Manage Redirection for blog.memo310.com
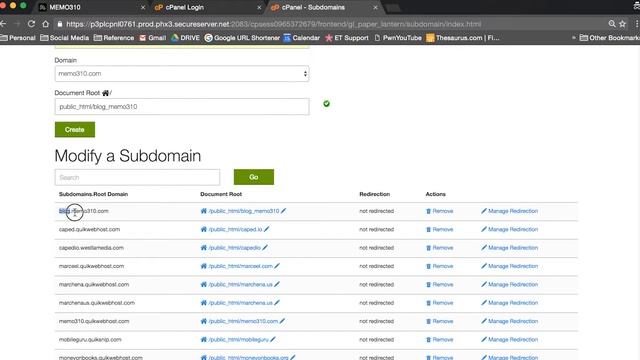This screenshot has height=360, width=640. pos(509,211)
